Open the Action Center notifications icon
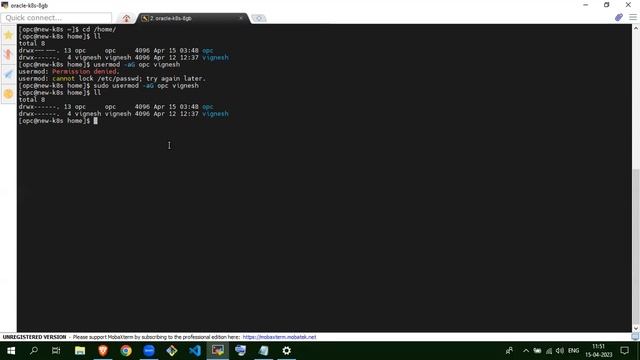Screen dimensions: 640x360 click(624, 351)
